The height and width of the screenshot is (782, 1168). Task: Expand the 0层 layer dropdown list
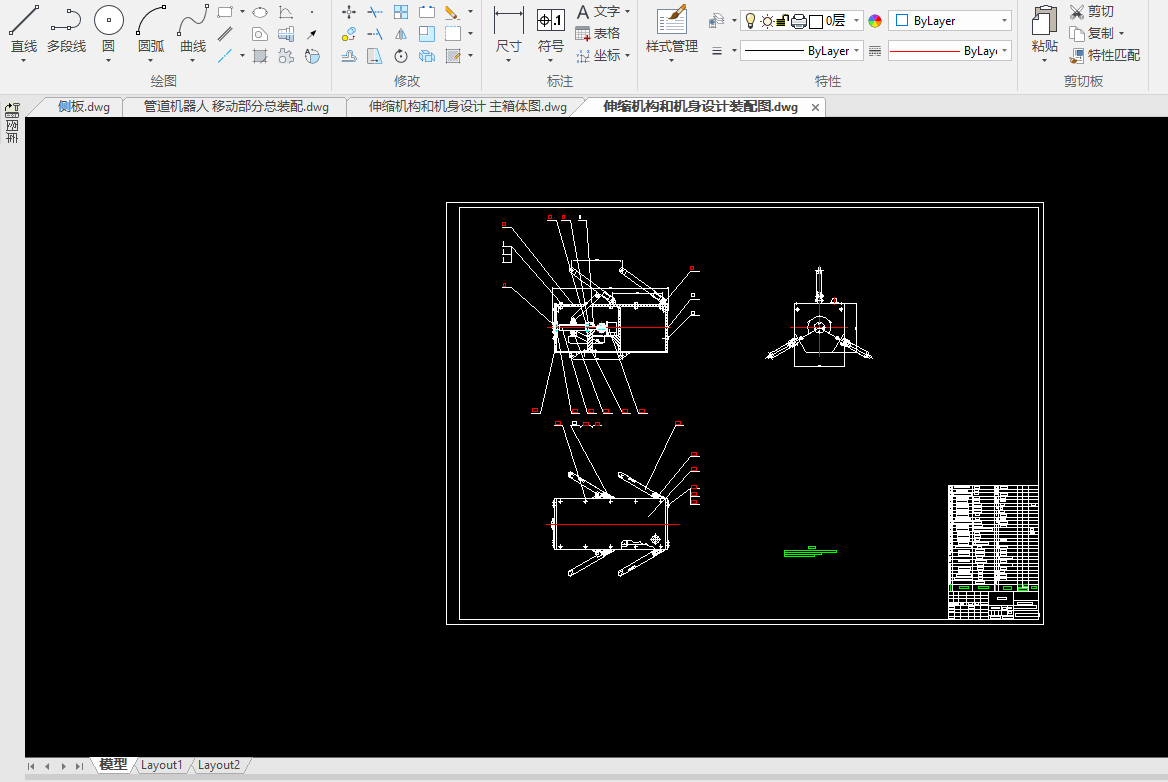click(857, 20)
